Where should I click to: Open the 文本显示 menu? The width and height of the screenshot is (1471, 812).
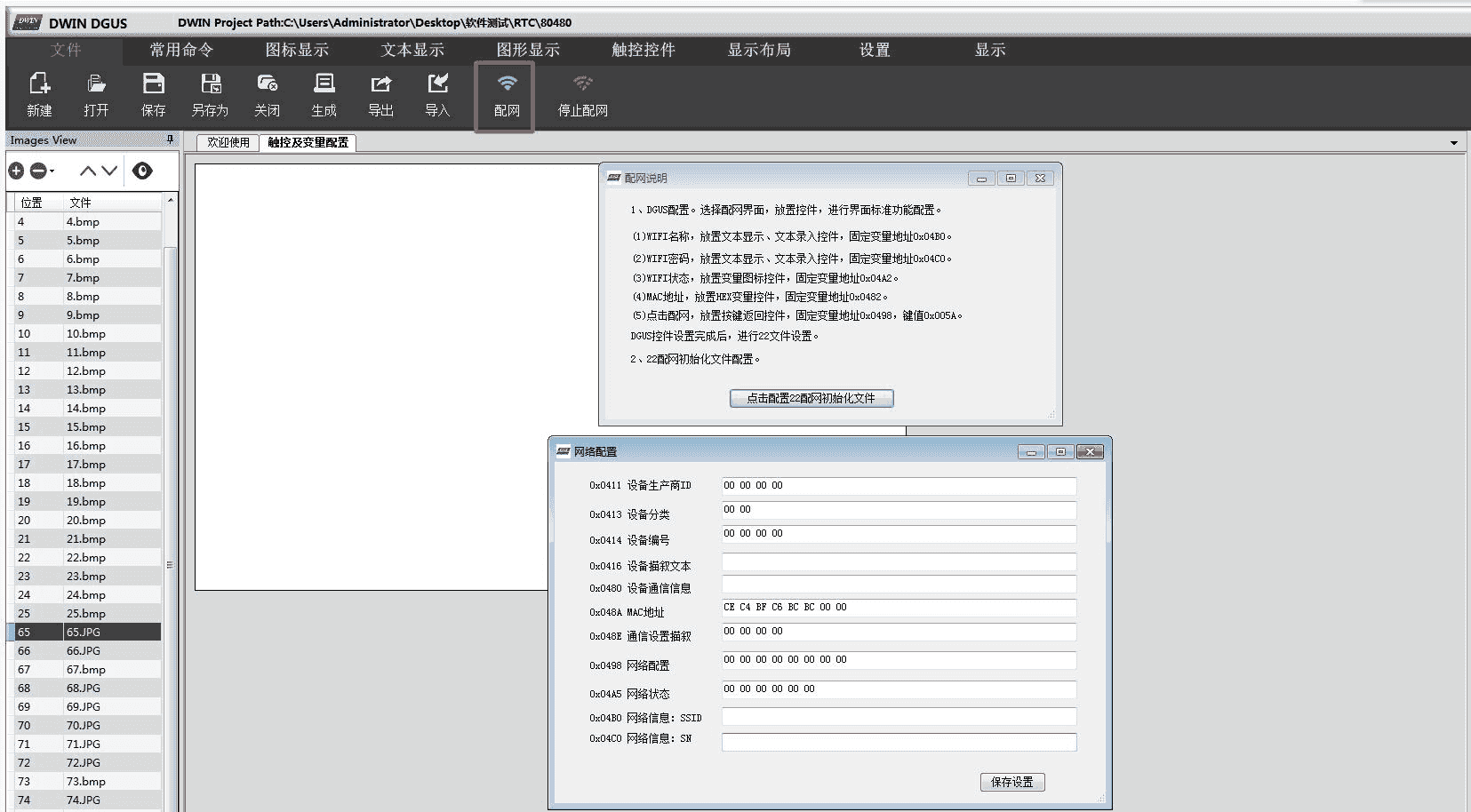[412, 50]
